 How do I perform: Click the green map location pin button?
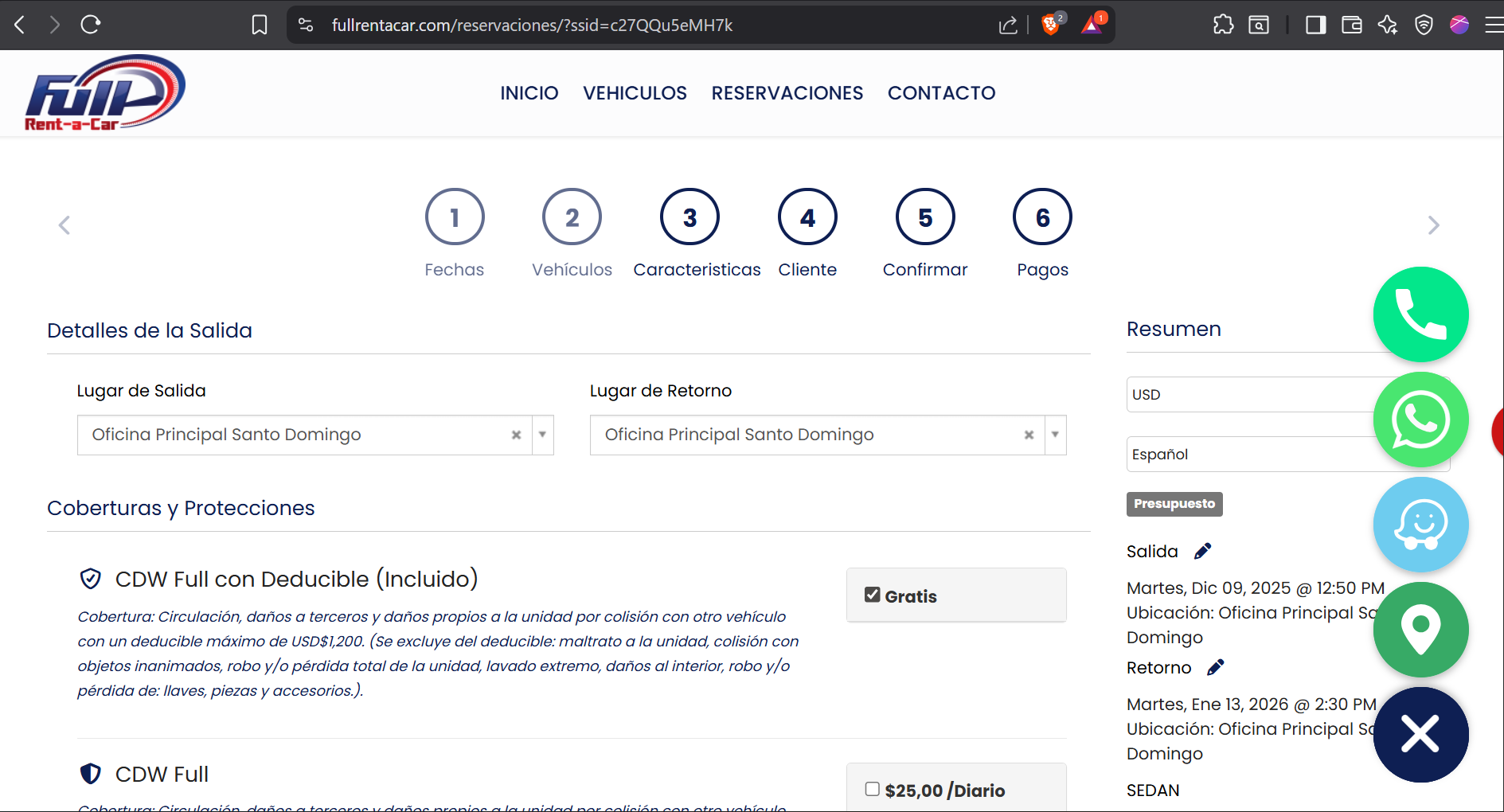(1420, 630)
